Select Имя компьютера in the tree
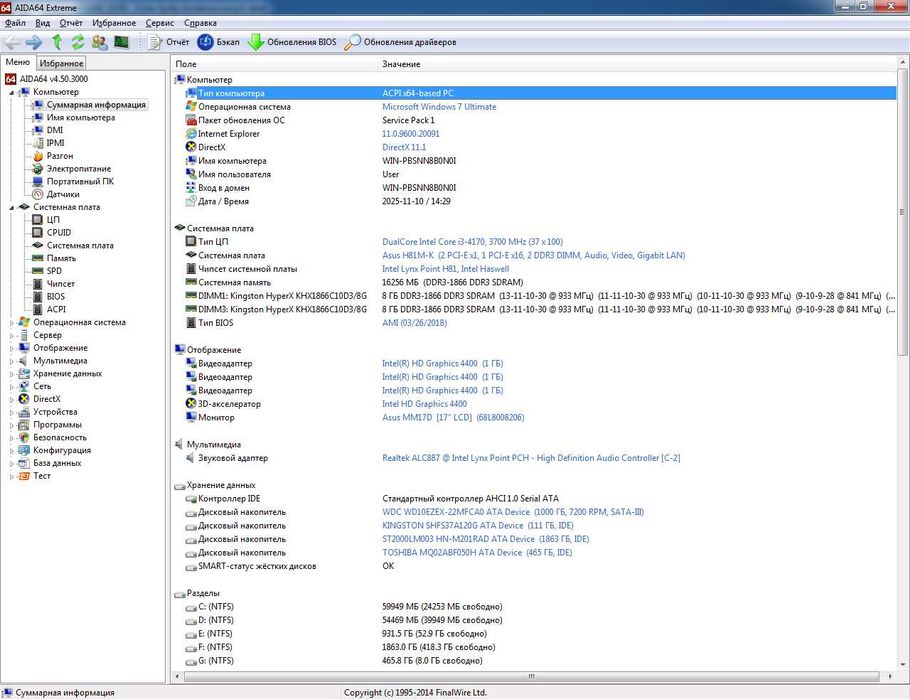Viewport: 910px width, 700px height. (81, 117)
